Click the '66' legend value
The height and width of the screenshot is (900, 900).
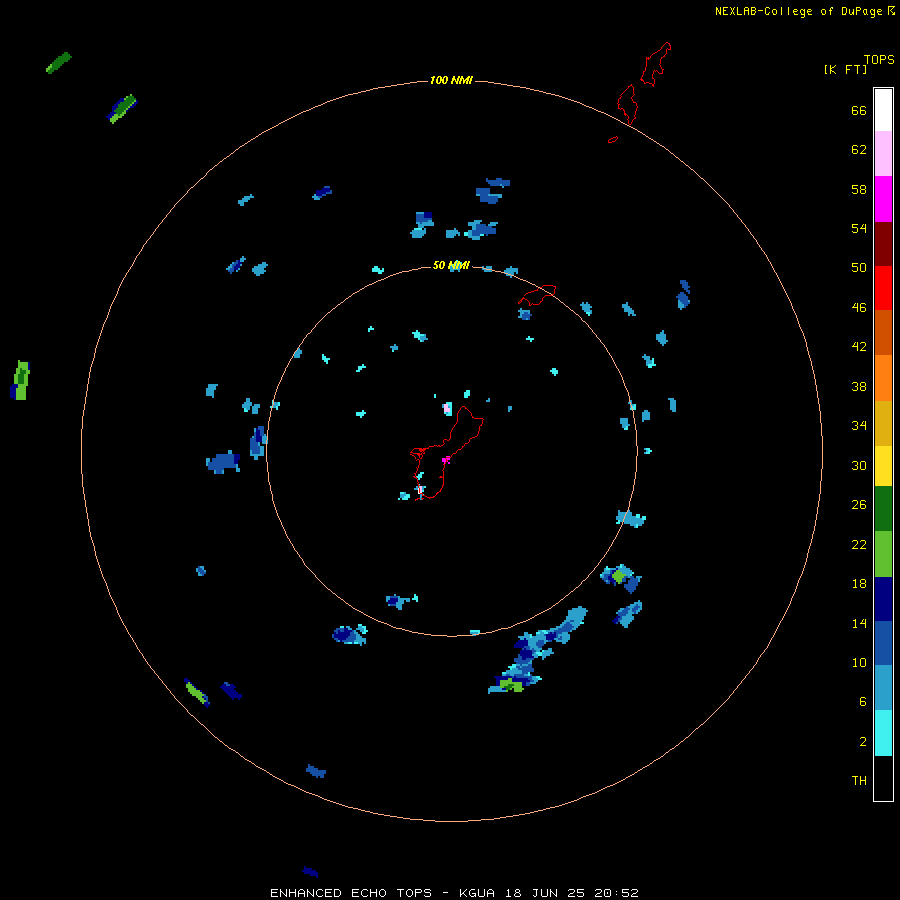click(859, 110)
